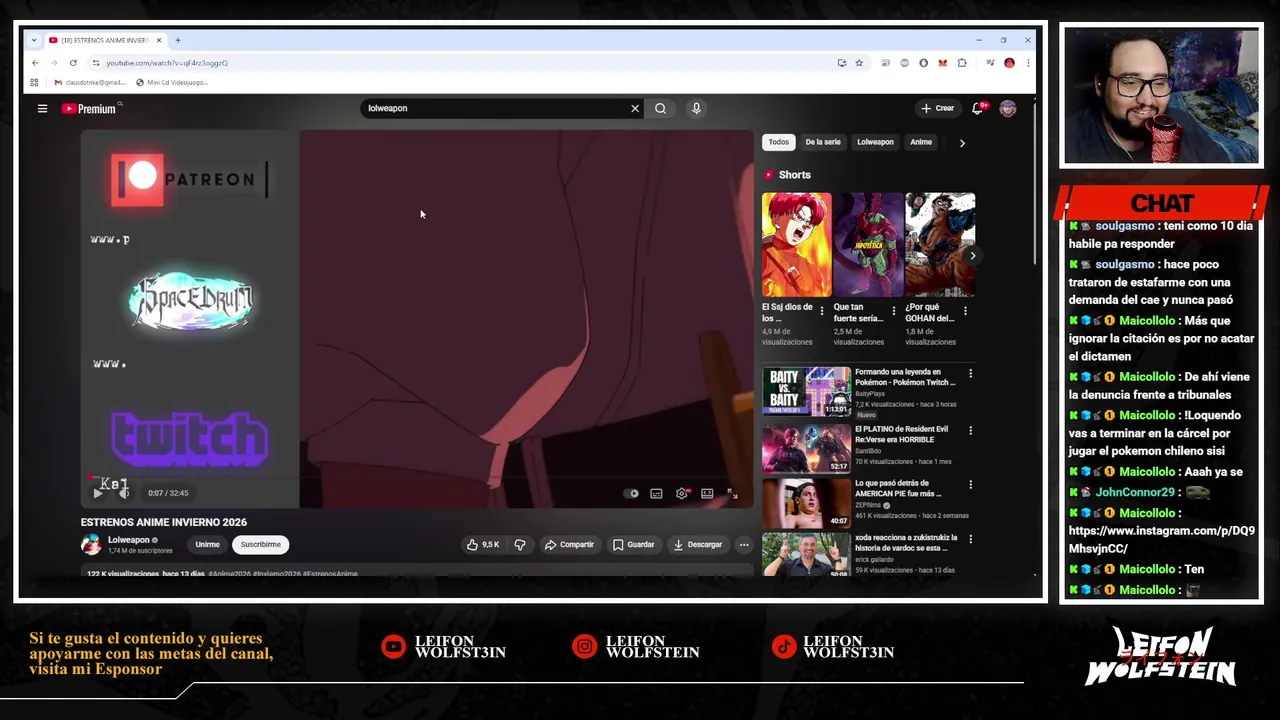Open the Lolweapon channel avatar
The width and height of the screenshot is (1280, 720).
pyautogui.click(x=91, y=544)
